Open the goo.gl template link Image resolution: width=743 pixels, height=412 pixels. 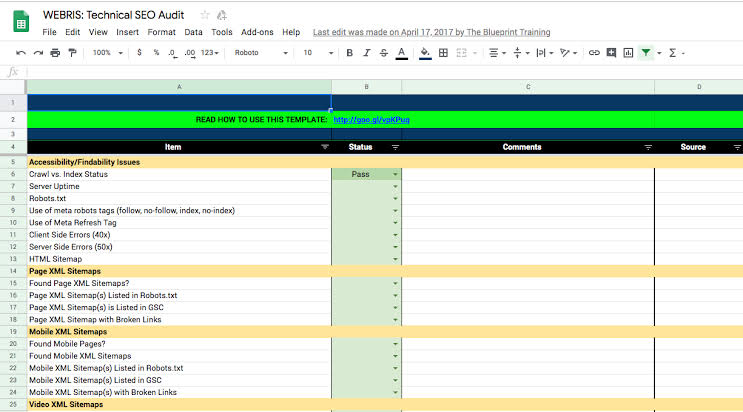pos(371,120)
